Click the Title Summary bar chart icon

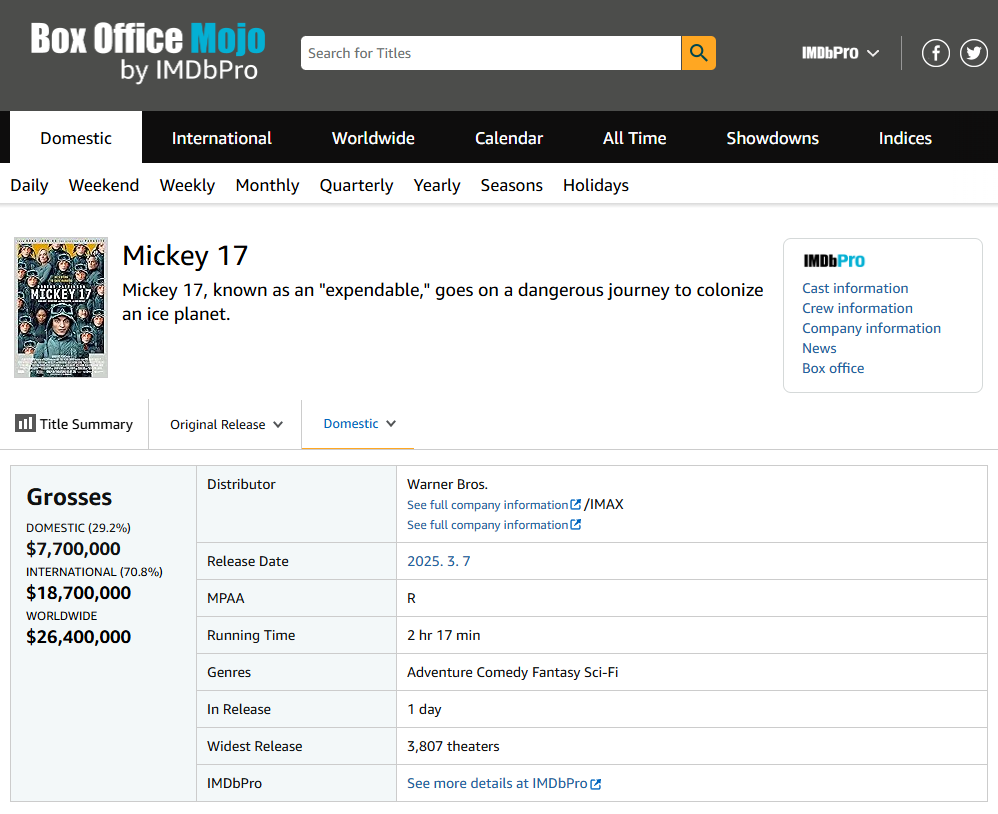click(x=25, y=423)
